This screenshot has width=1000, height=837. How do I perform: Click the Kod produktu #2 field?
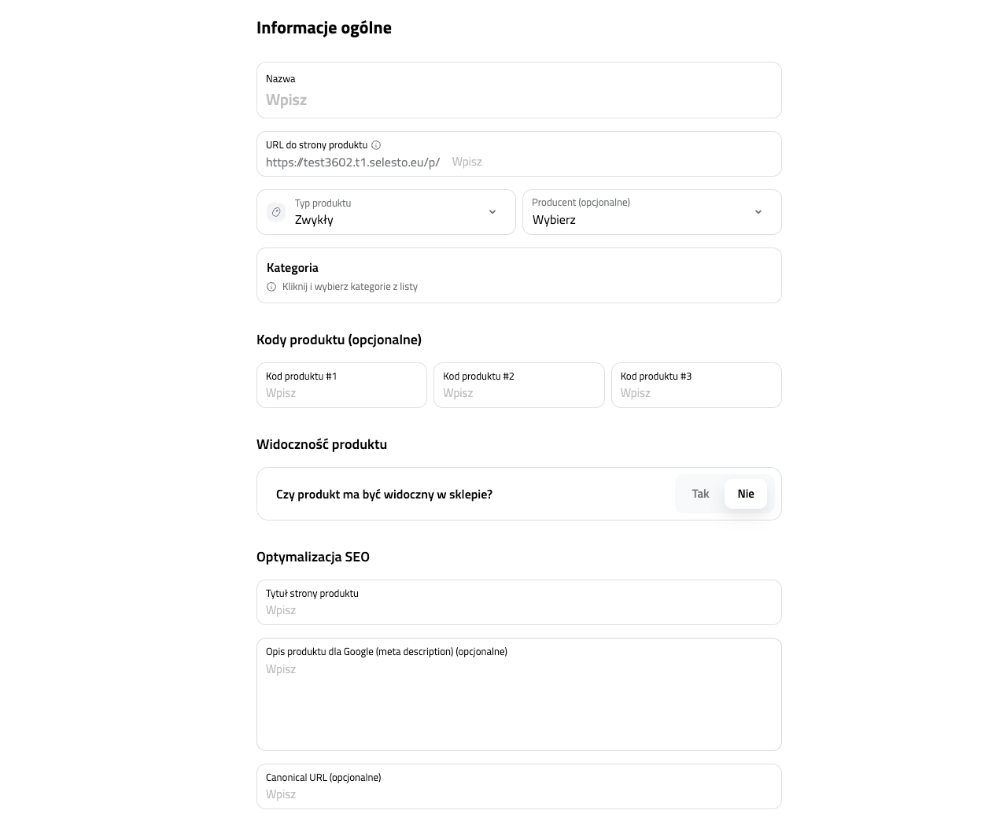(x=518, y=393)
